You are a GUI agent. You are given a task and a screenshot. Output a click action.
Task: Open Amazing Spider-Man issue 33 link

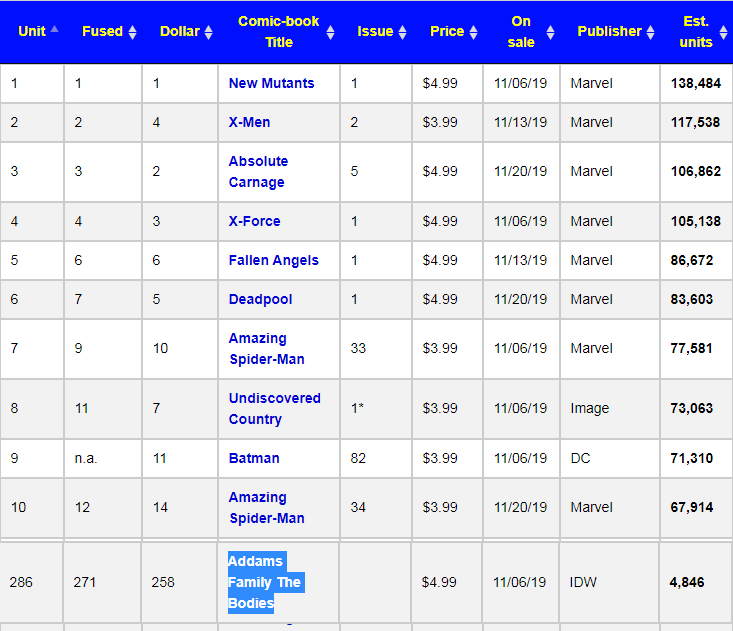[266, 349]
